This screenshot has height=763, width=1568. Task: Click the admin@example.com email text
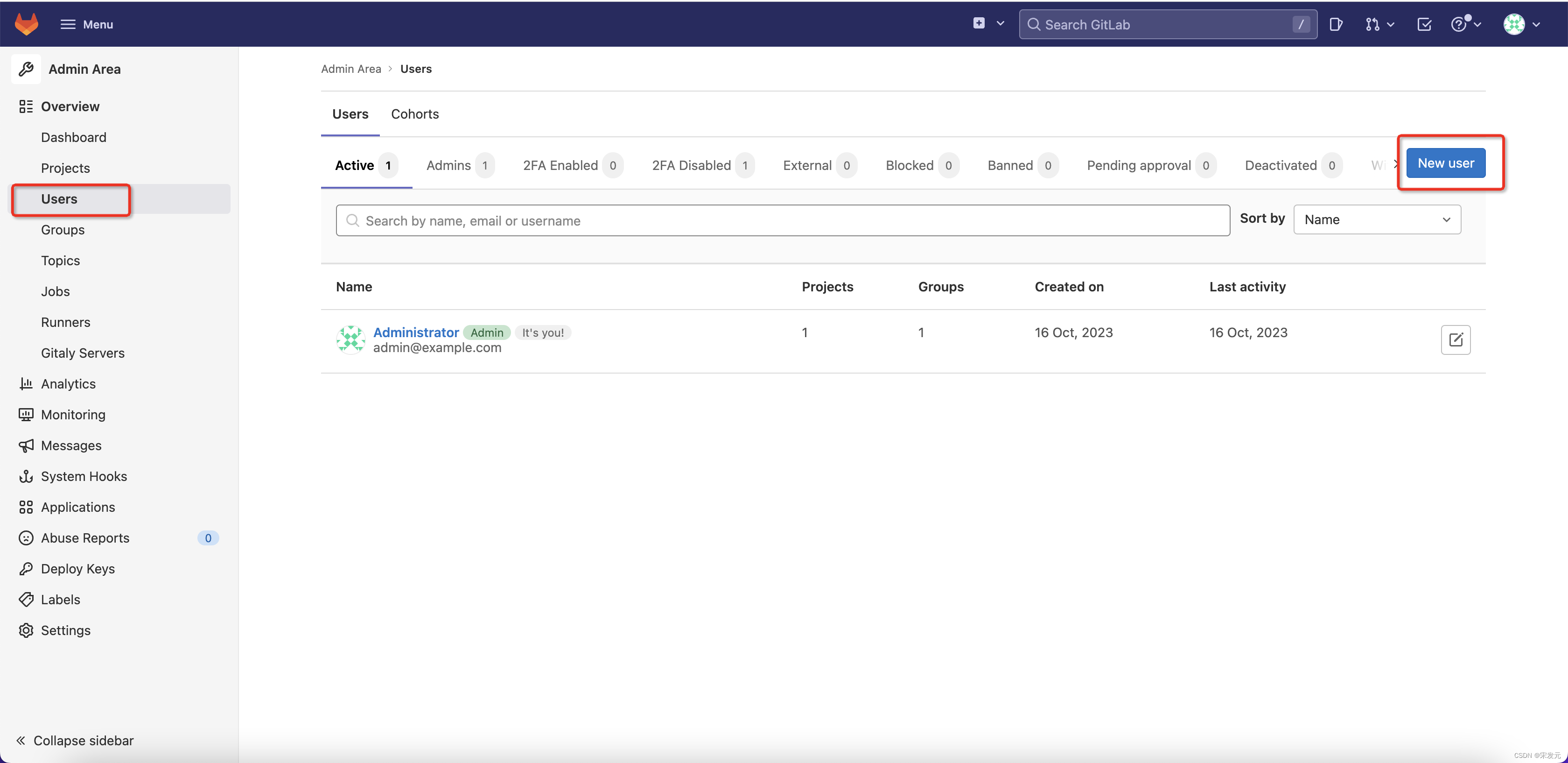coord(437,348)
